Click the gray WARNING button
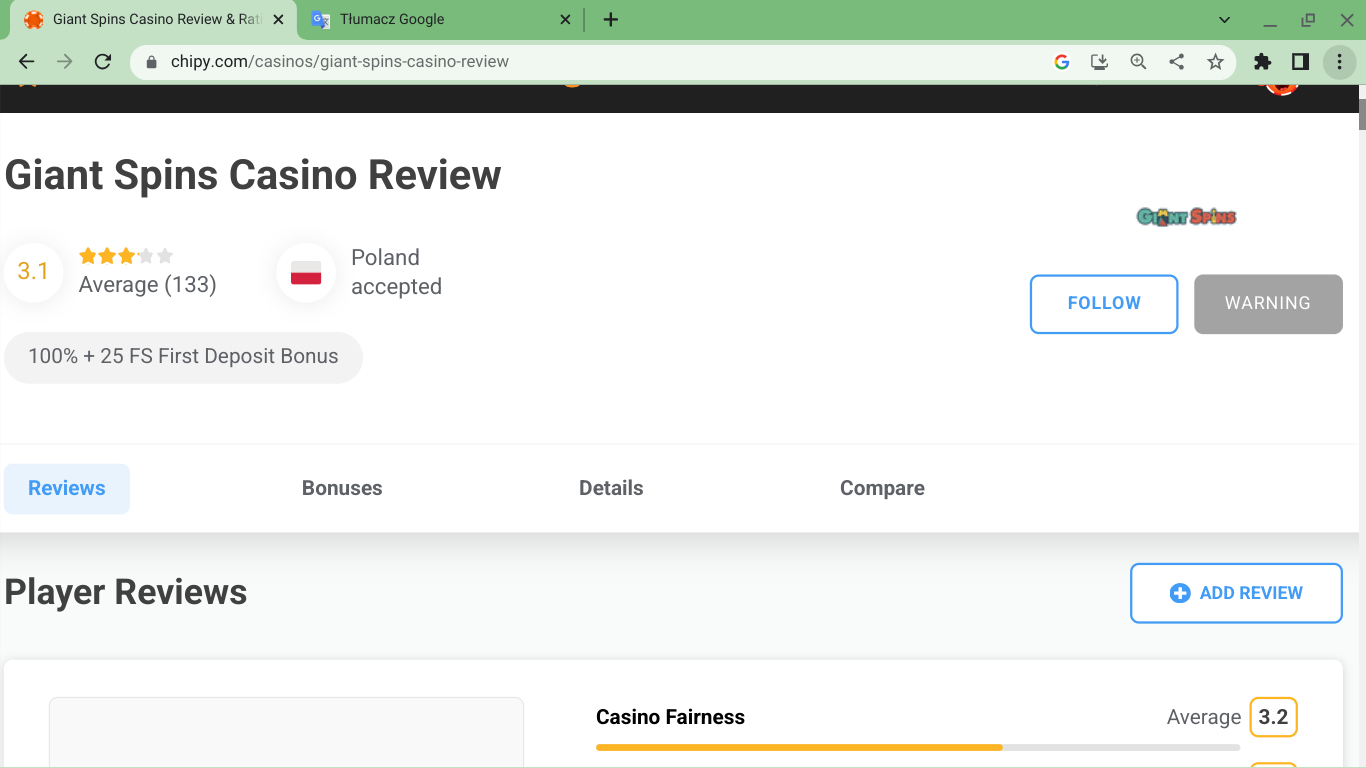The height and width of the screenshot is (768, 1366). 1268,304
